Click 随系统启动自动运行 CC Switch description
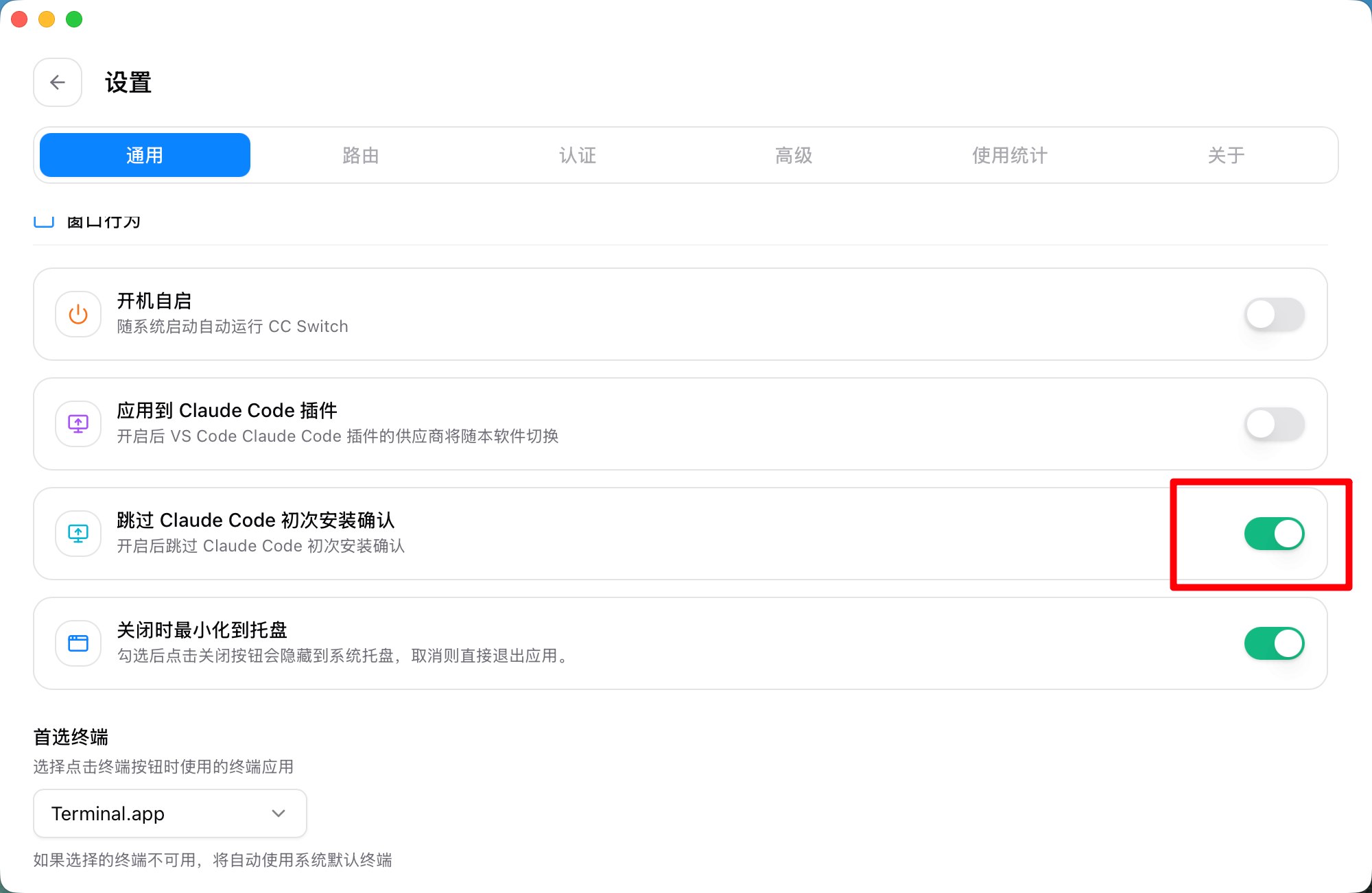1372x893 pixels. point(233,326)
